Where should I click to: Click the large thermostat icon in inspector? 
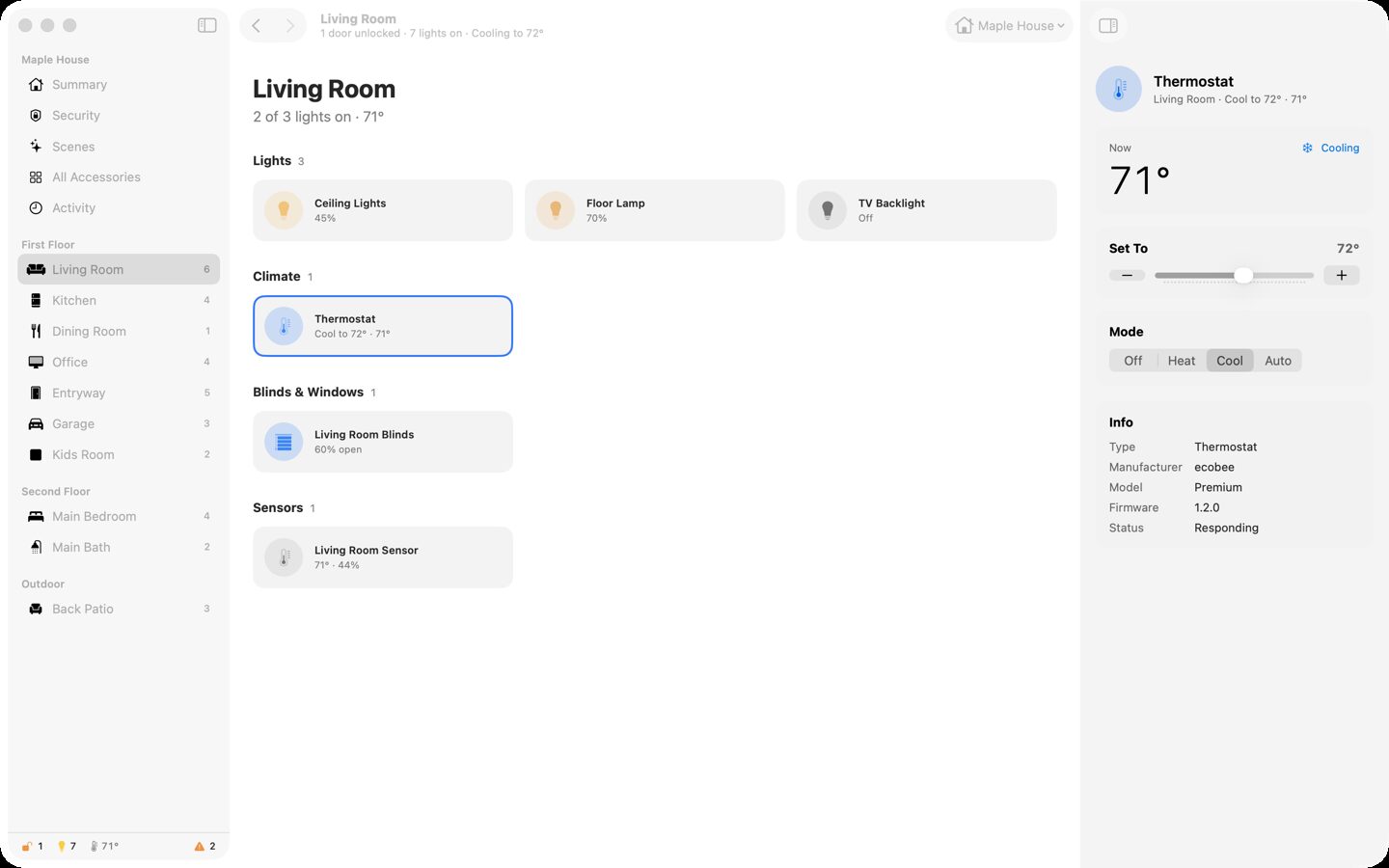1119,89
